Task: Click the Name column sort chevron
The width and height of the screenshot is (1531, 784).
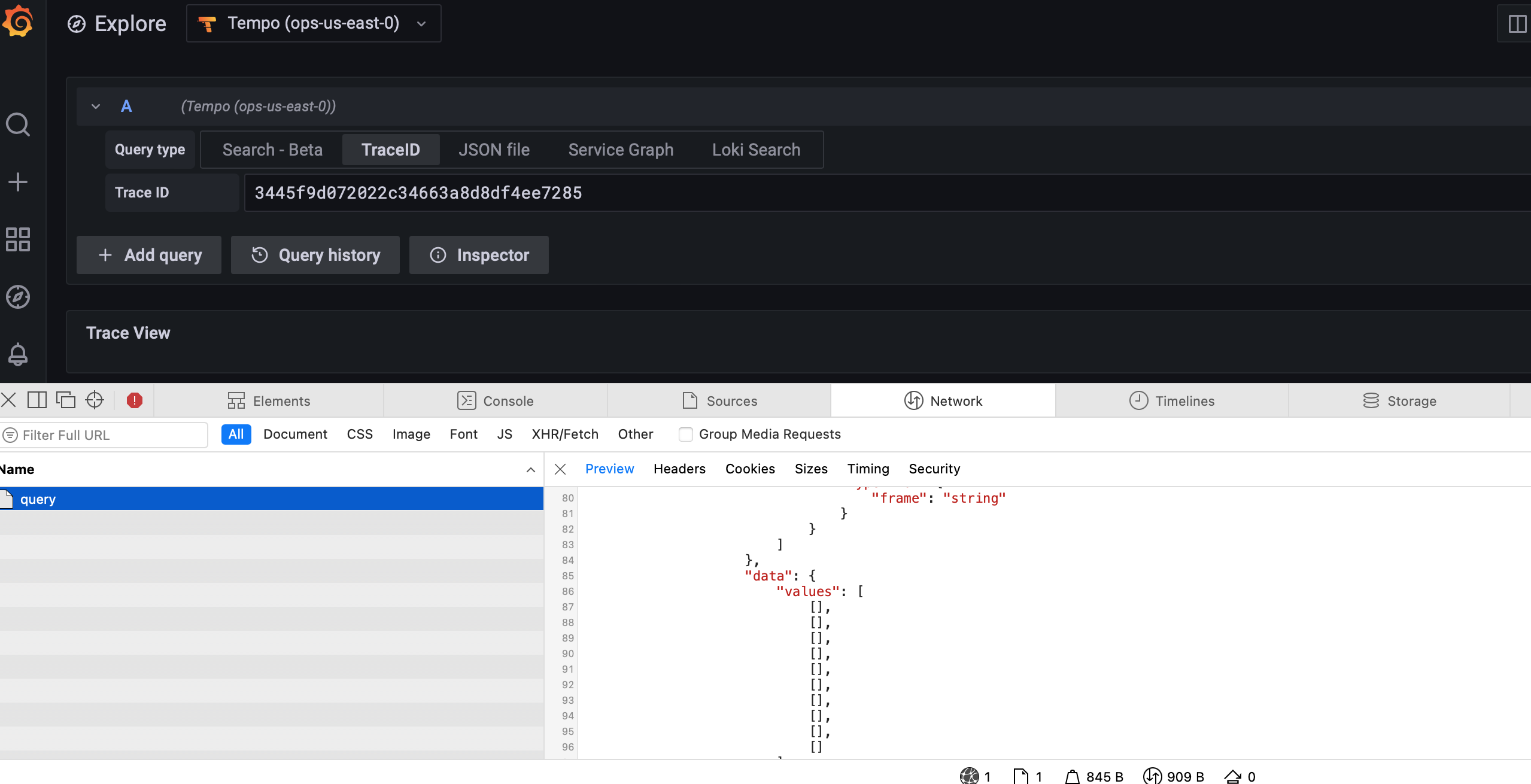Action: point(530,470)
